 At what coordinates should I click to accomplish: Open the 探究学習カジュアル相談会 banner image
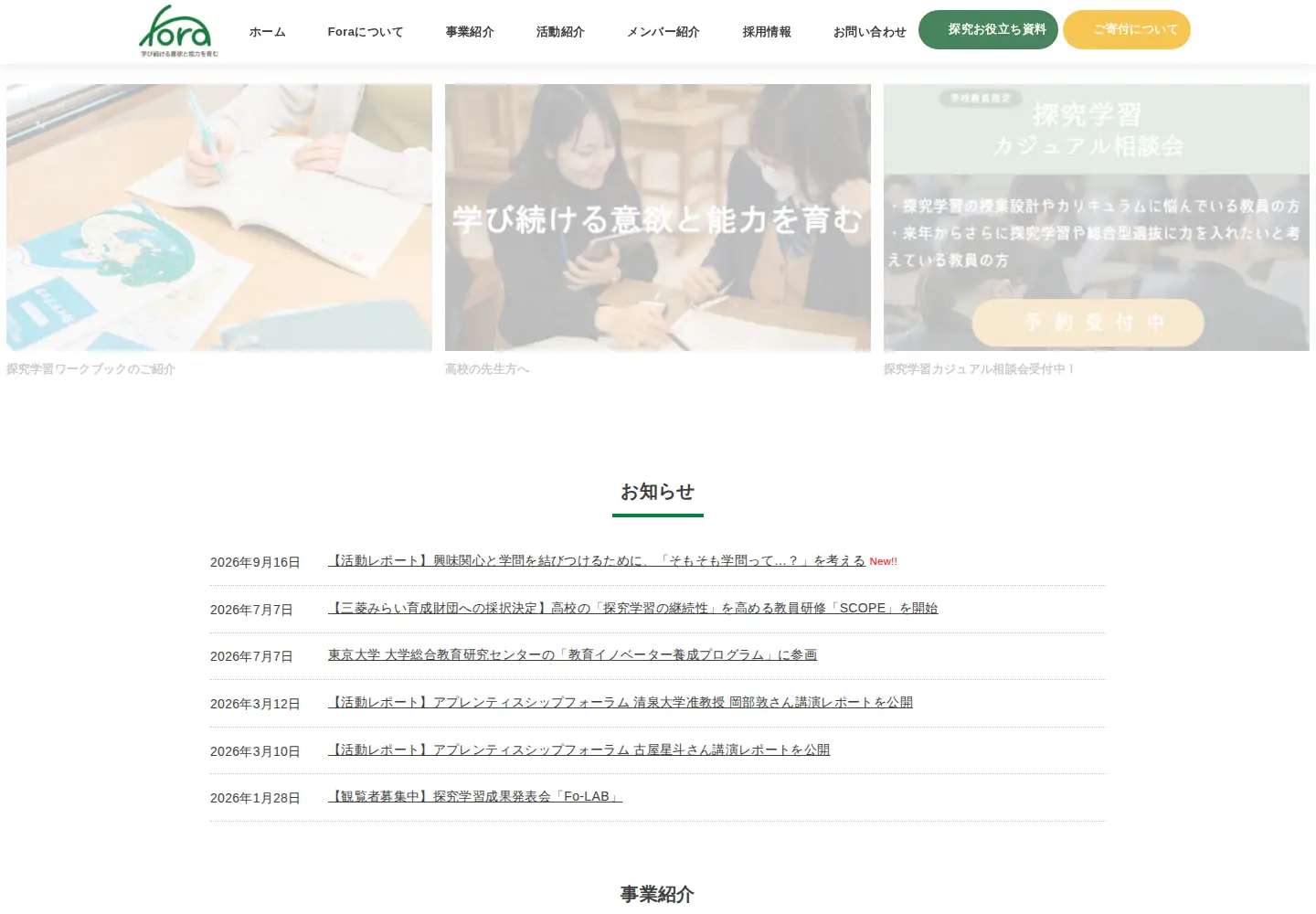click(1097, 218)
